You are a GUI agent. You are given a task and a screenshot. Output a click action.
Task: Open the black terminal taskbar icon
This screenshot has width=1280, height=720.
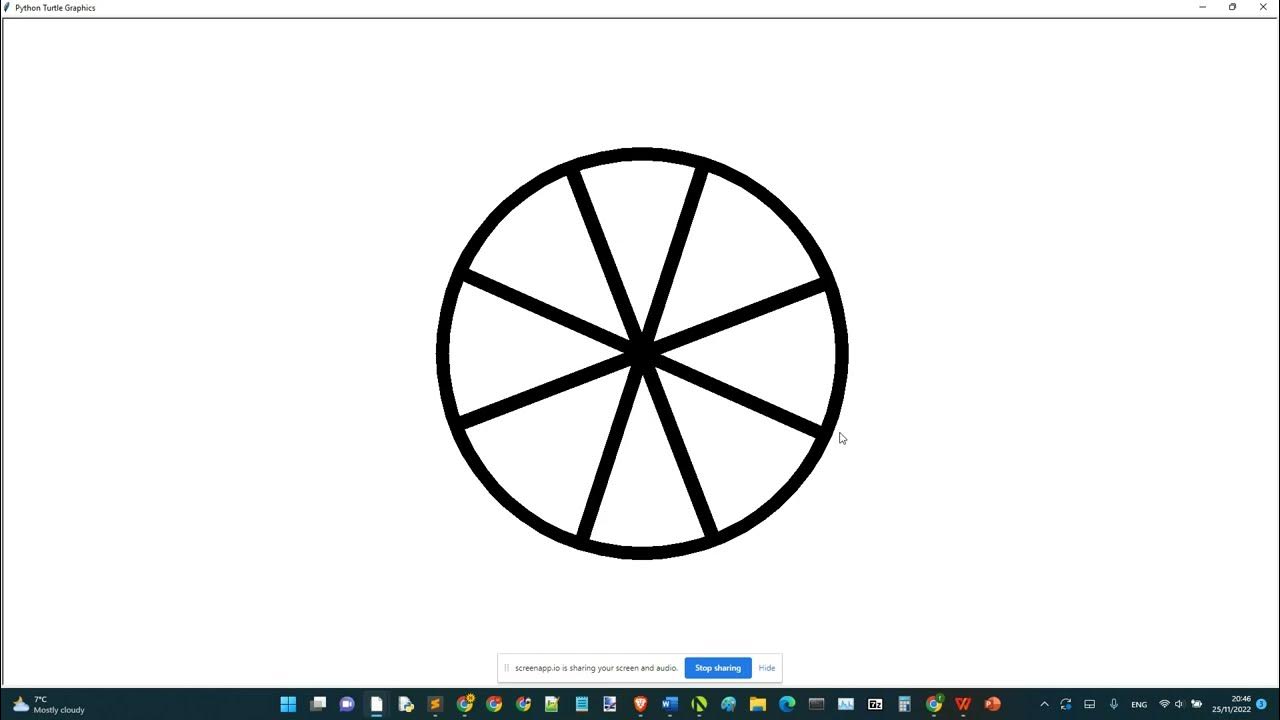tap(816, 704)
